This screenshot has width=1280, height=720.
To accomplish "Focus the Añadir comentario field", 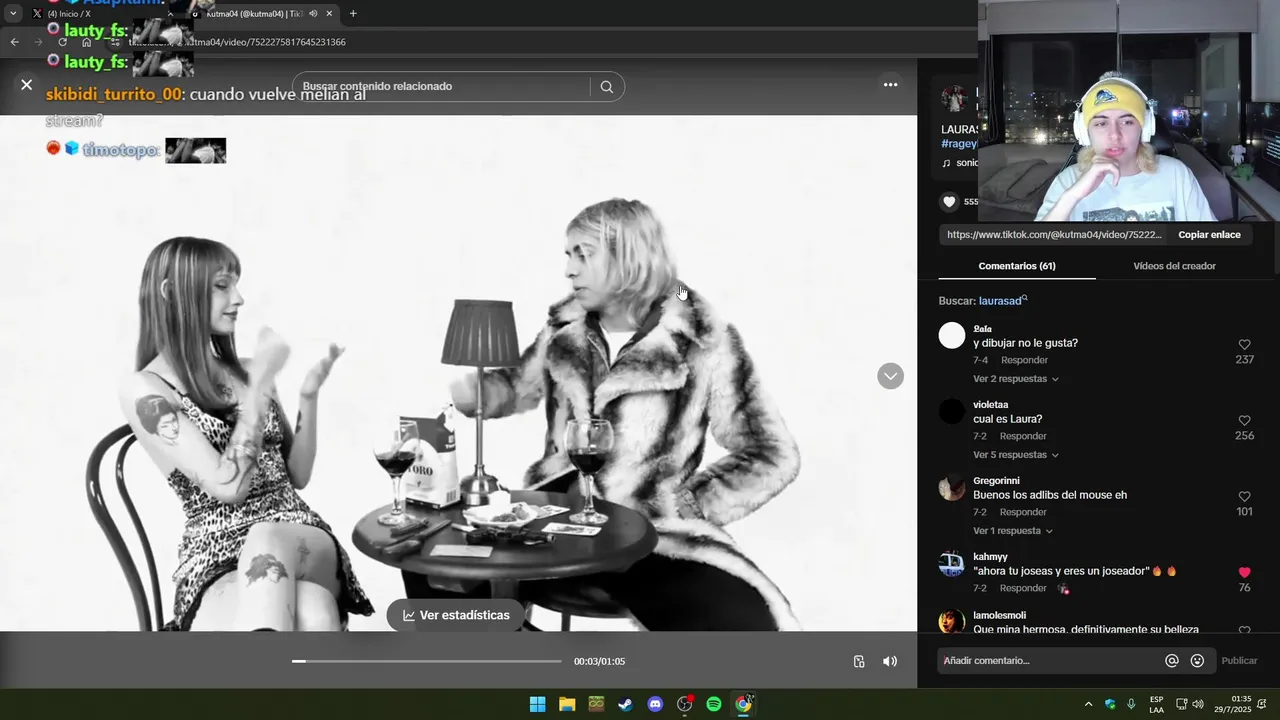I will [1050, 661].
